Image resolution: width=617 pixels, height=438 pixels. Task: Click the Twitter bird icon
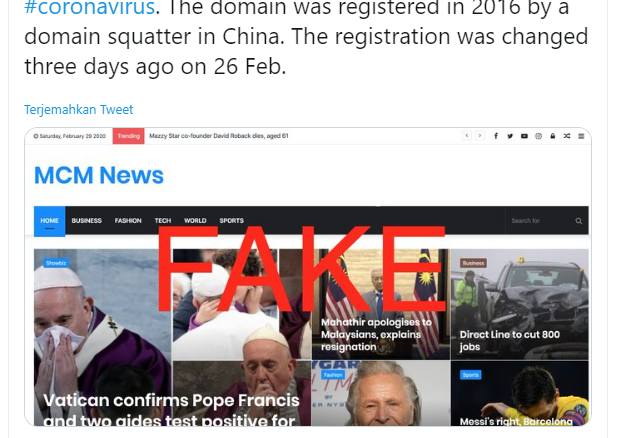[x=510, y=136]
